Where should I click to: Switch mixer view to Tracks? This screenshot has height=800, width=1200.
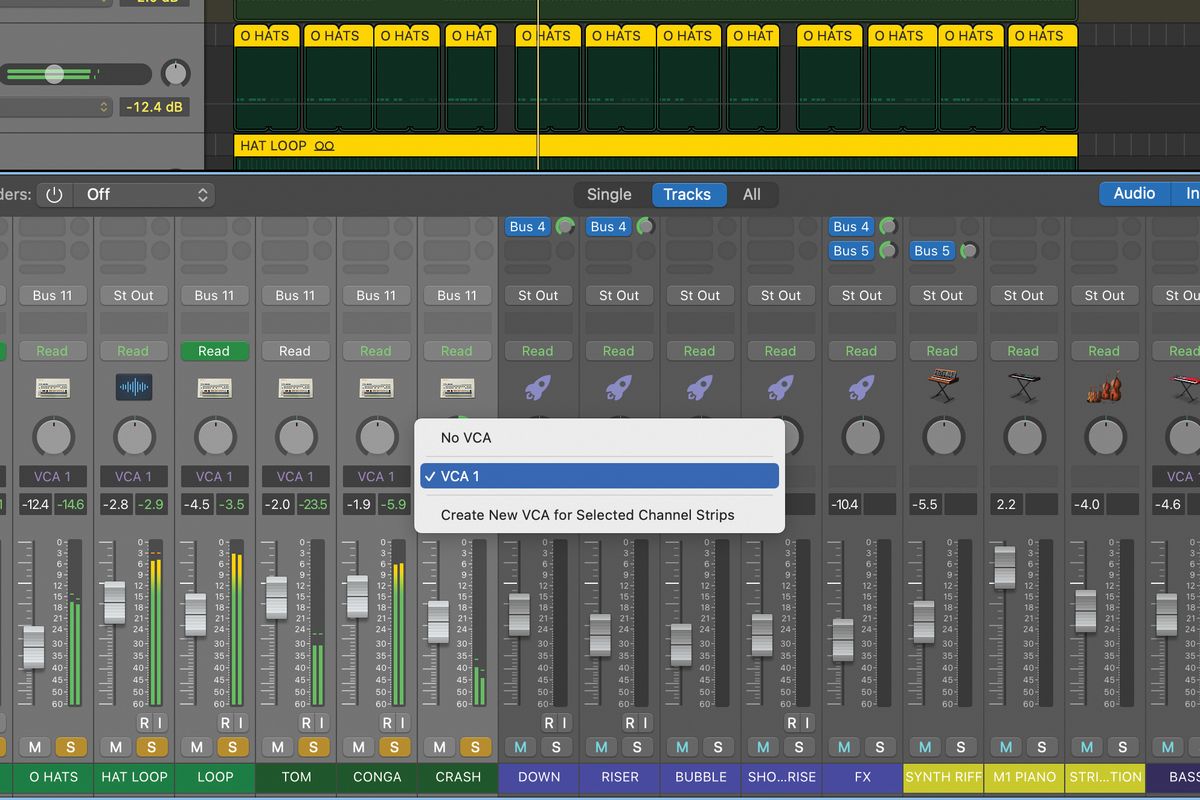687,195
